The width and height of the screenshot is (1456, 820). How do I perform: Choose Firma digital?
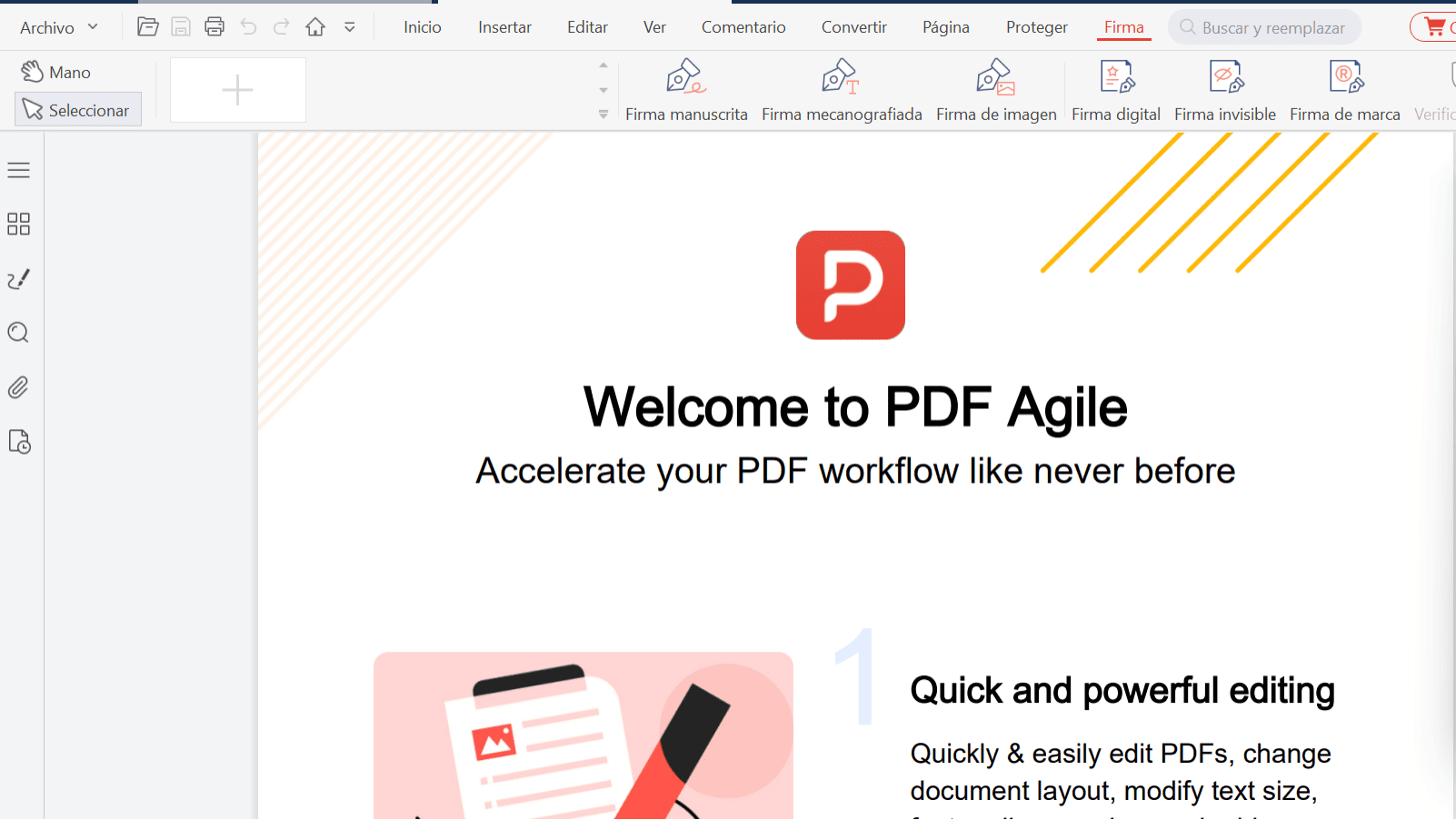point(1116,90)
